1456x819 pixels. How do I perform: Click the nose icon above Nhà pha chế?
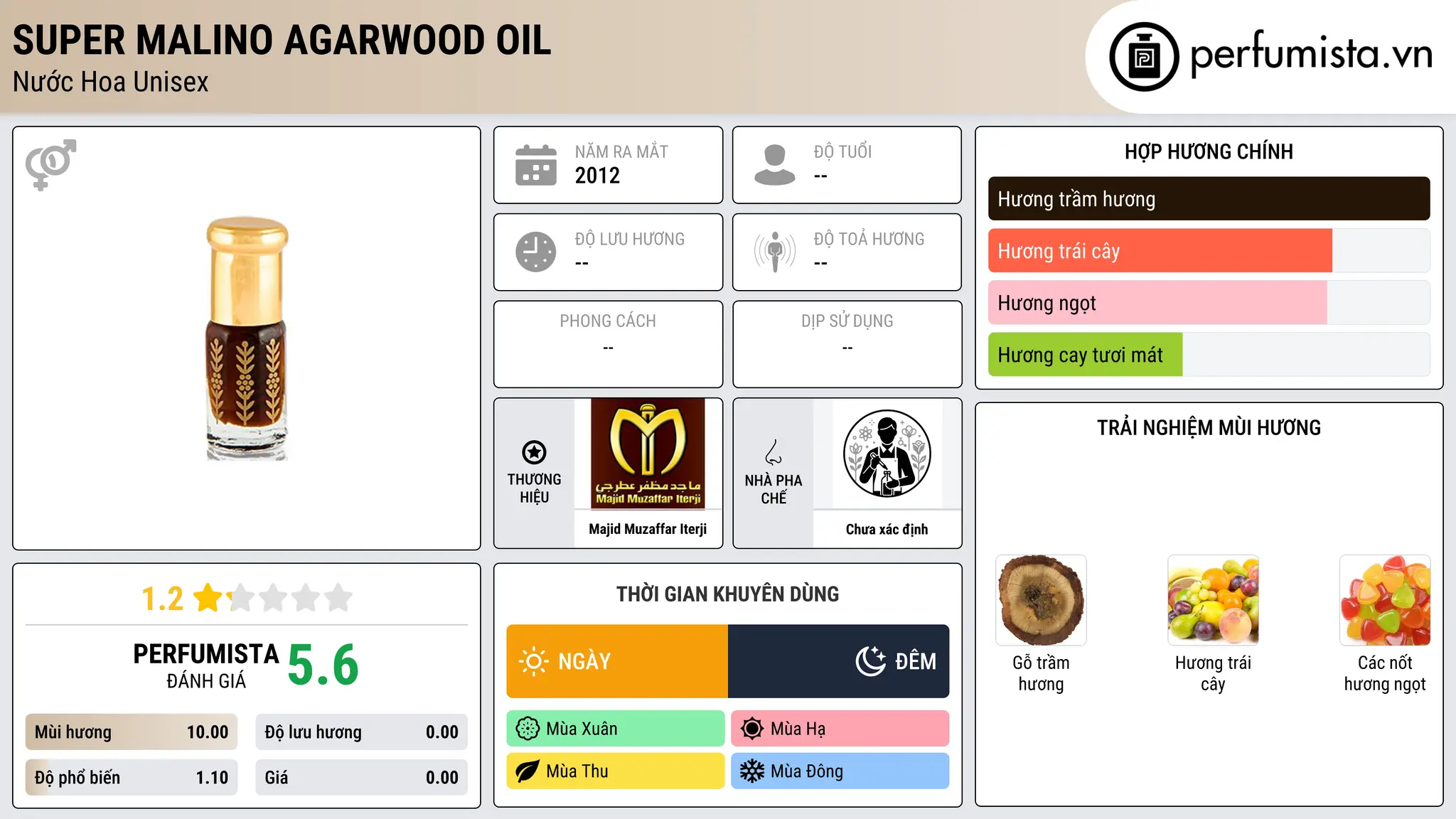[x=773, y=452]
